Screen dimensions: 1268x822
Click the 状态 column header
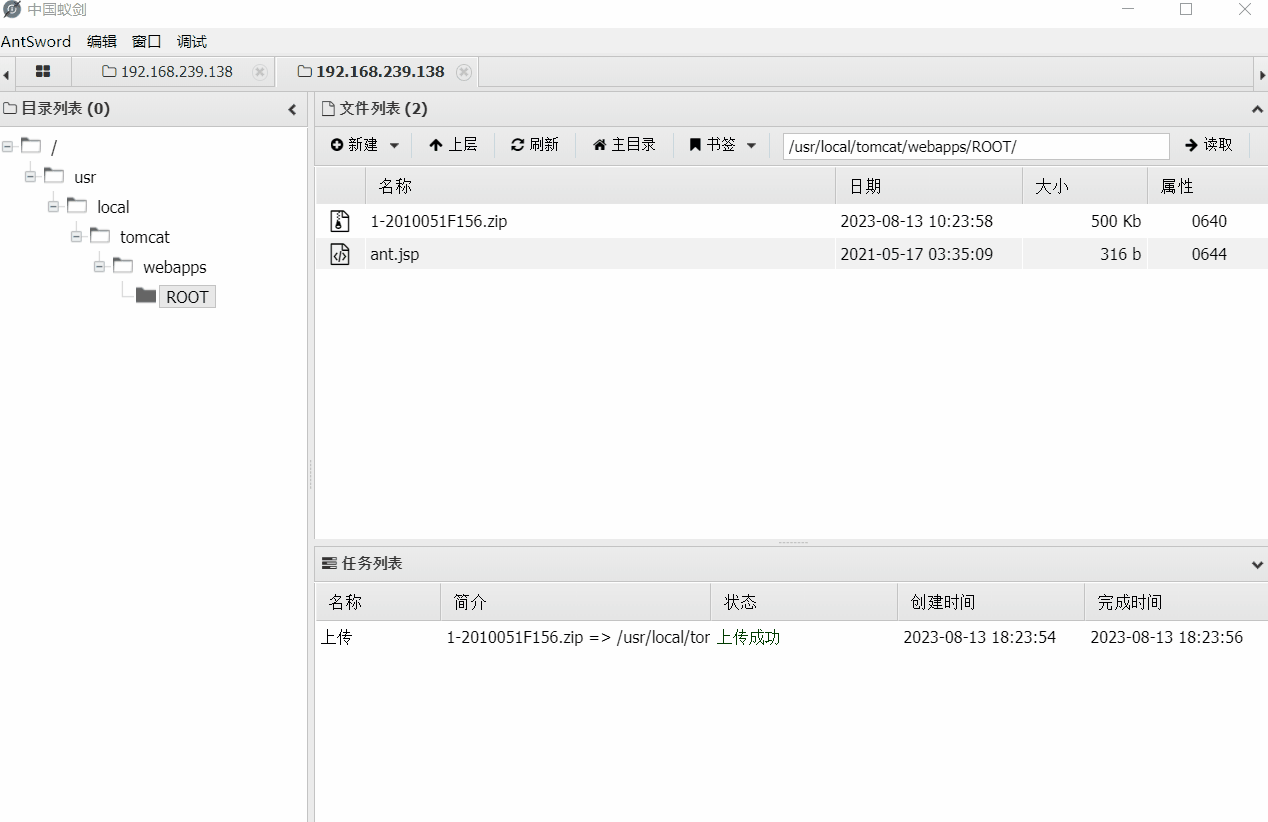point(804,602)
